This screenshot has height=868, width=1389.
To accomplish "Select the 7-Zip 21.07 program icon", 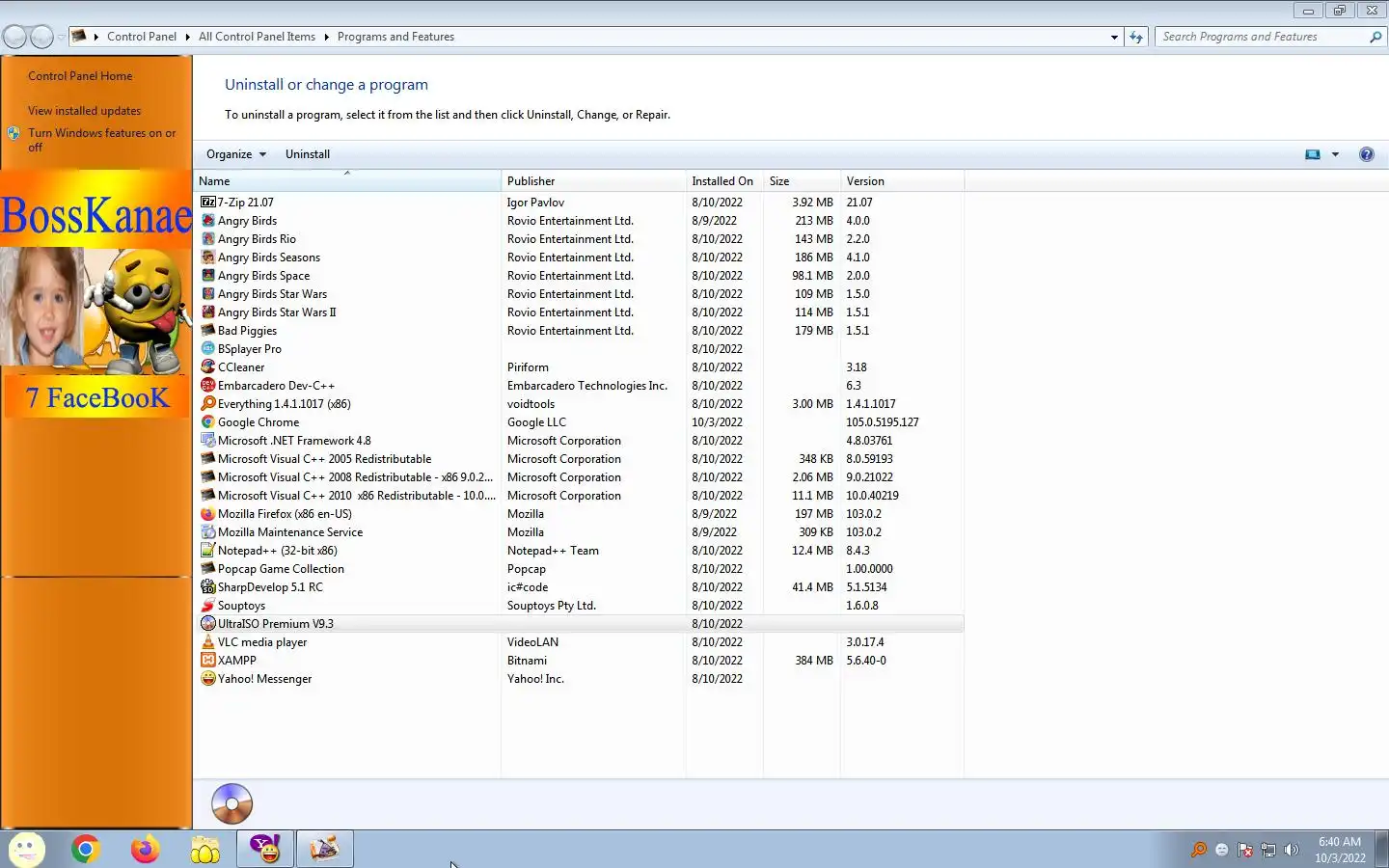I will [207, 203].
